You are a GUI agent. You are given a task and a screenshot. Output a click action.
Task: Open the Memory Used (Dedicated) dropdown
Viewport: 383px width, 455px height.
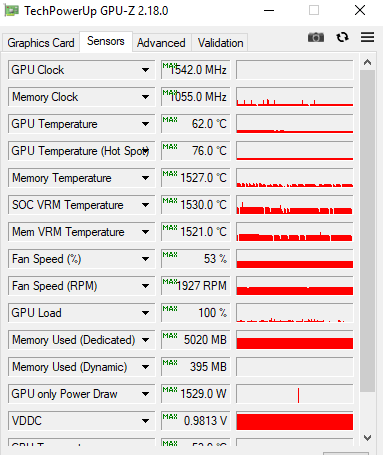click(145, 340)
